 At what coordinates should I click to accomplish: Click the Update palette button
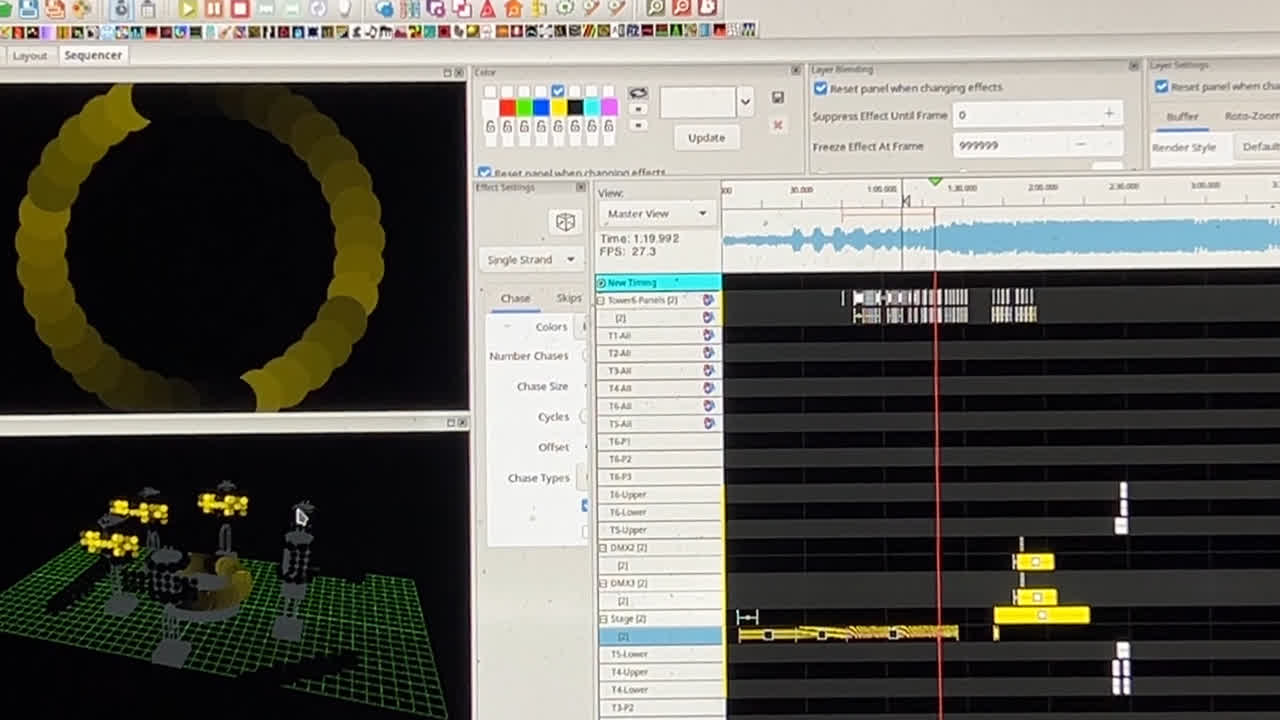[x=706, y=138]
